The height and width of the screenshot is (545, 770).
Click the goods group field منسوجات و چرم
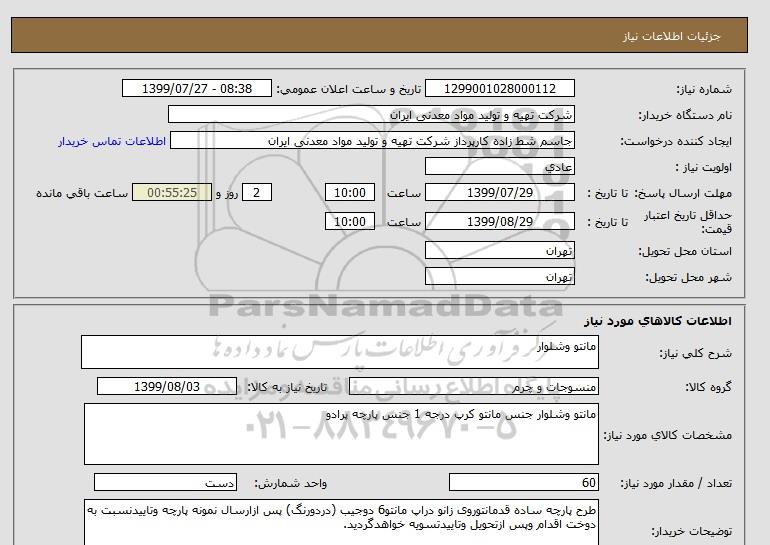pos(473,386)
